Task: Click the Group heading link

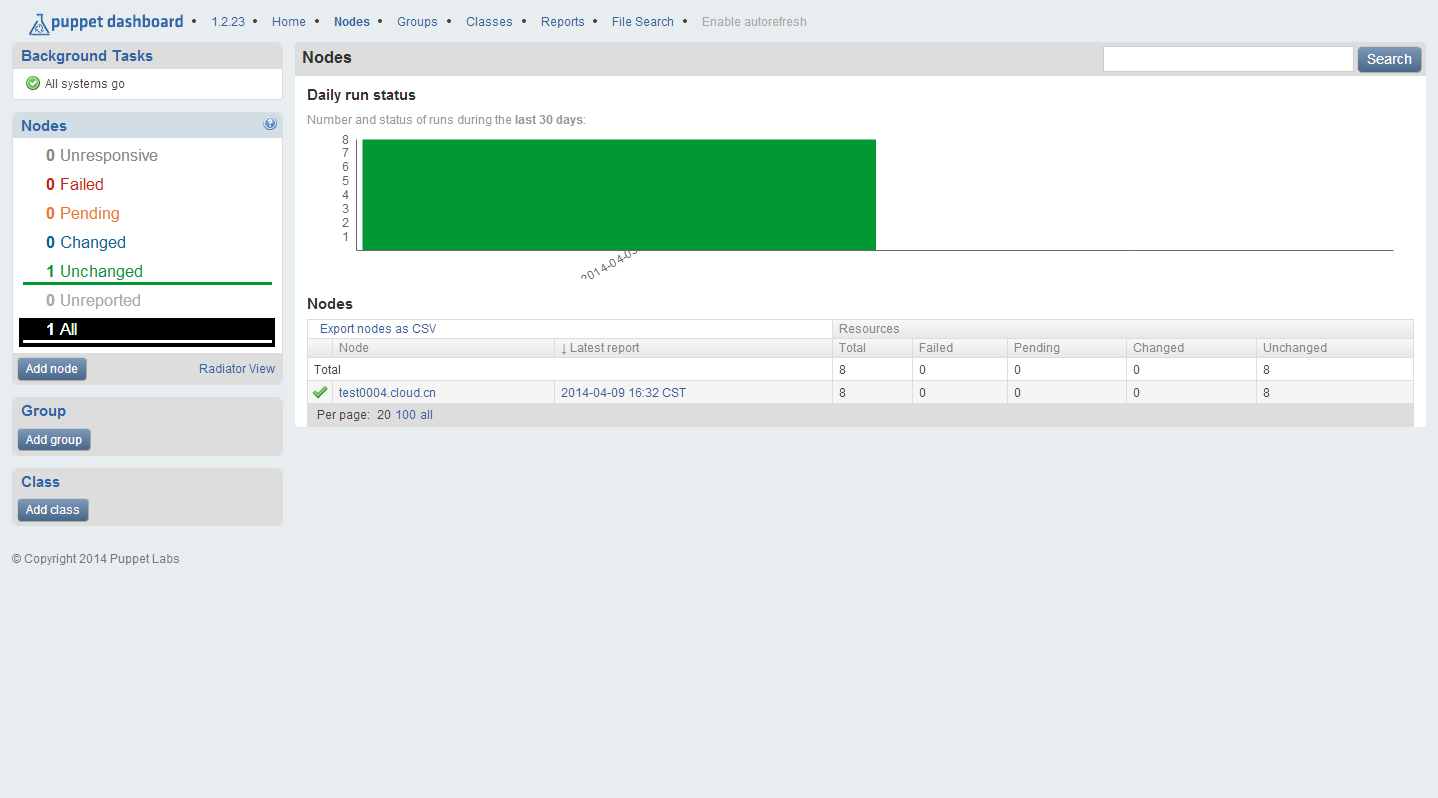Action: coord(44,411)
